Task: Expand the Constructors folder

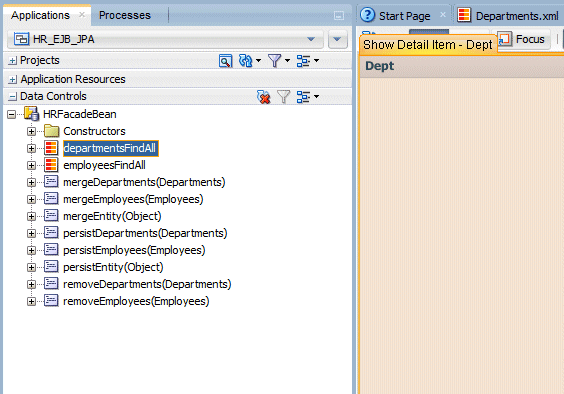Action: pyautogui.click(x=31, y=131)
